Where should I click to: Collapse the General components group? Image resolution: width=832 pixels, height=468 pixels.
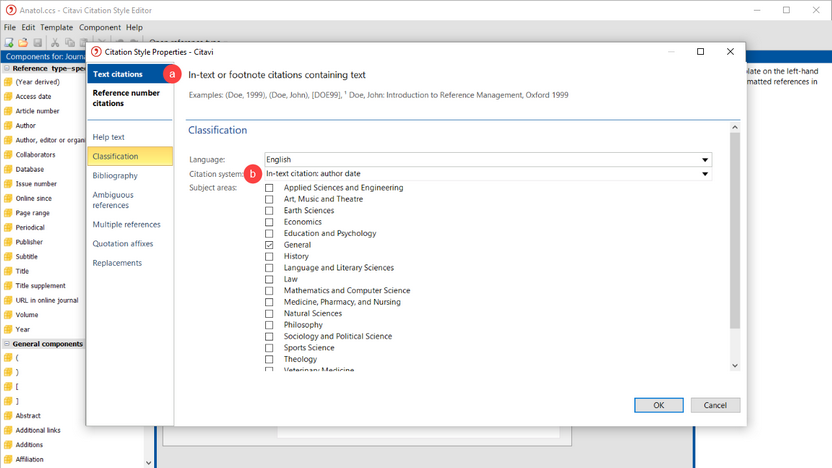pyautogui.click(x=7, y=344)
